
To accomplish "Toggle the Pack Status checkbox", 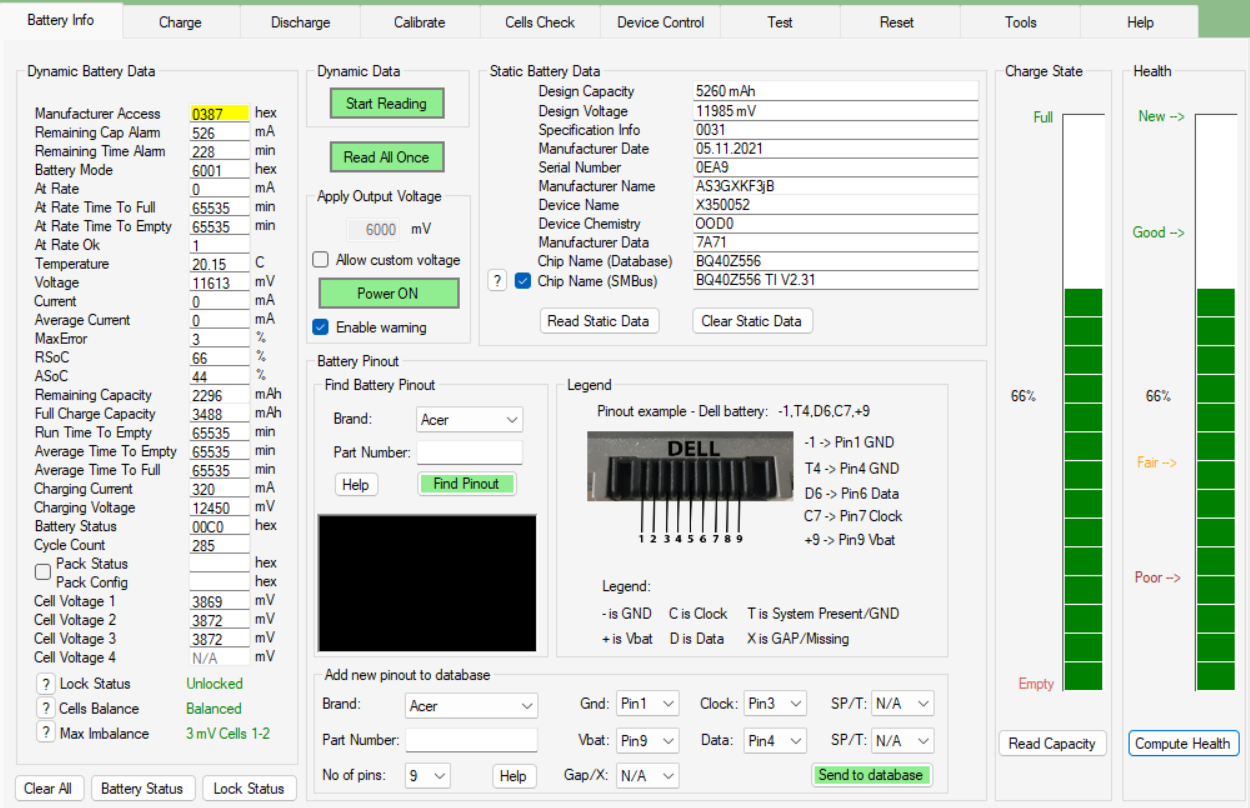I will point(43,572).
